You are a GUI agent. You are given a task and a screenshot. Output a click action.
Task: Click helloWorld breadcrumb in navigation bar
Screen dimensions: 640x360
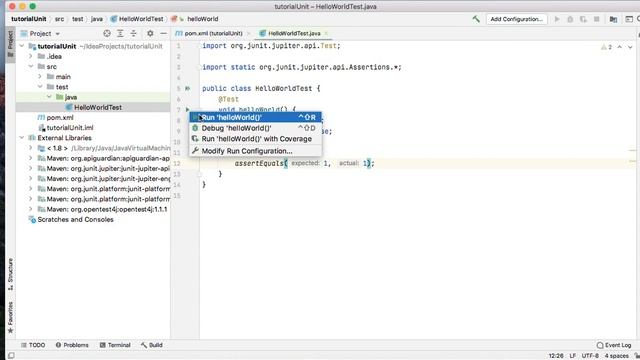tap(202, 19)
